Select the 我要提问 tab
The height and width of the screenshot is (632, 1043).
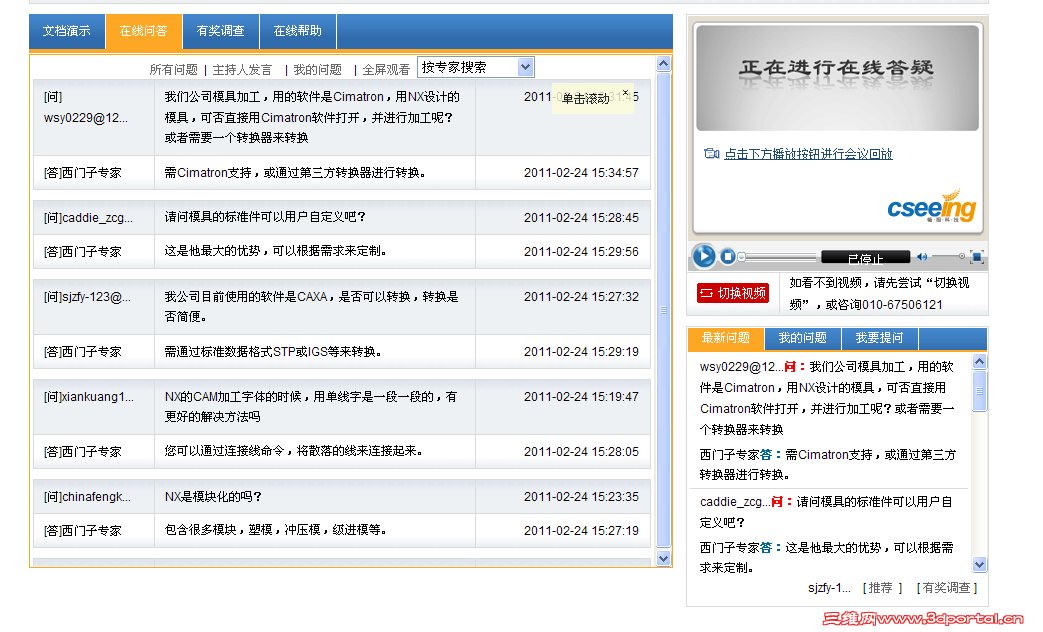(879, 338)
